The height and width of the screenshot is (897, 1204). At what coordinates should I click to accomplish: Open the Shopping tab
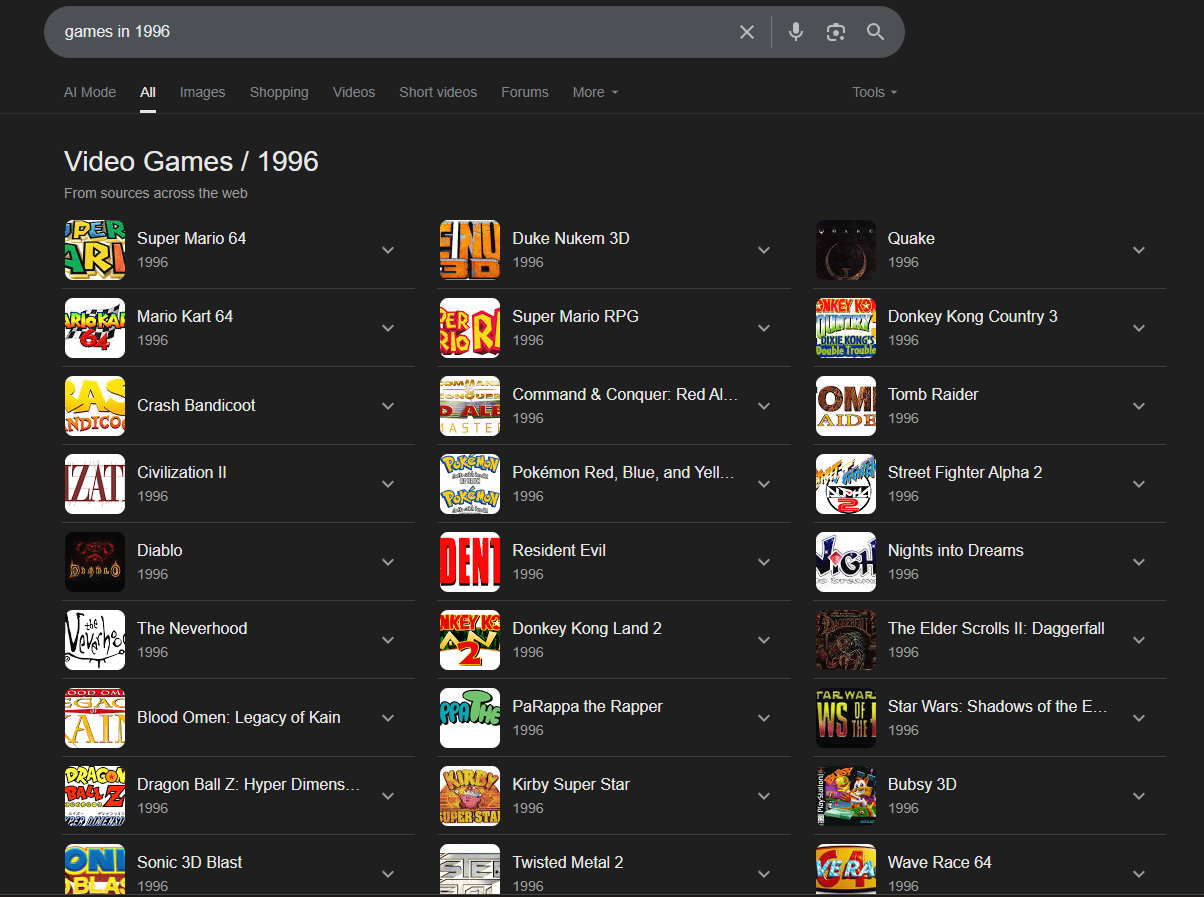tap(279, 92)
